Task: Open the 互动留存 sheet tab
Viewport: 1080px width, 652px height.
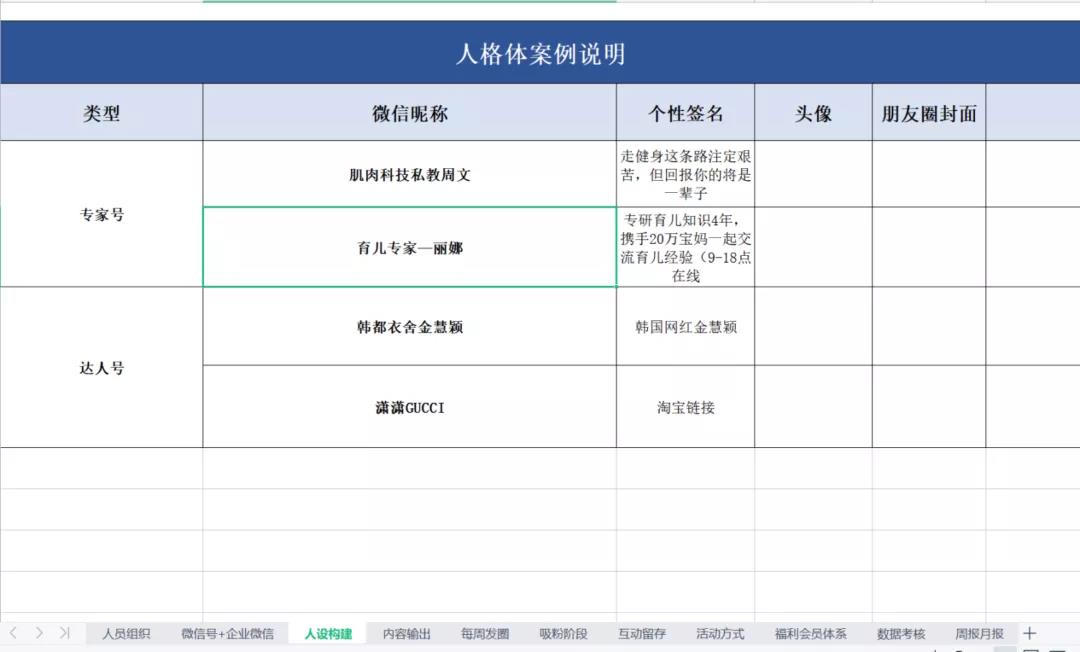Action: [x=642, y=634]
